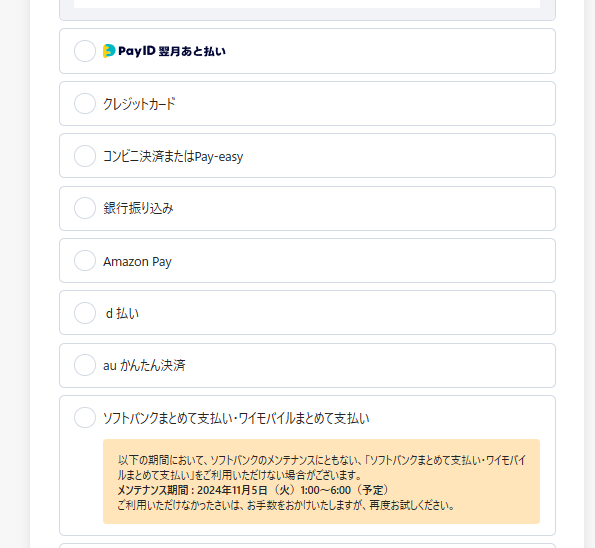Select the d 払い radio button
This screenshot has width=595, height=548.
tap(85, 313)
